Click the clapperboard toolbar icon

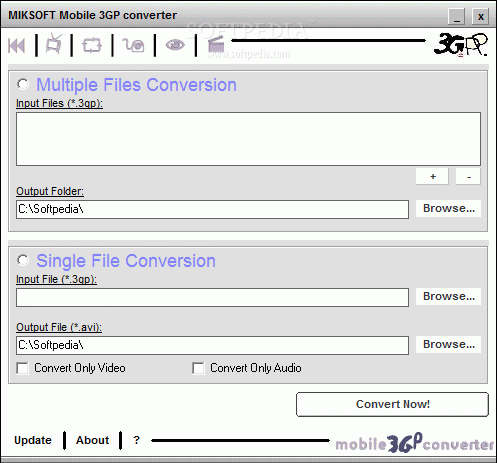tap(216, 45)
